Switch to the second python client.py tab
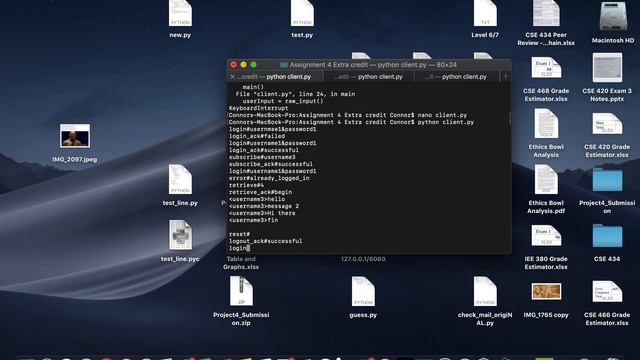 369,77
